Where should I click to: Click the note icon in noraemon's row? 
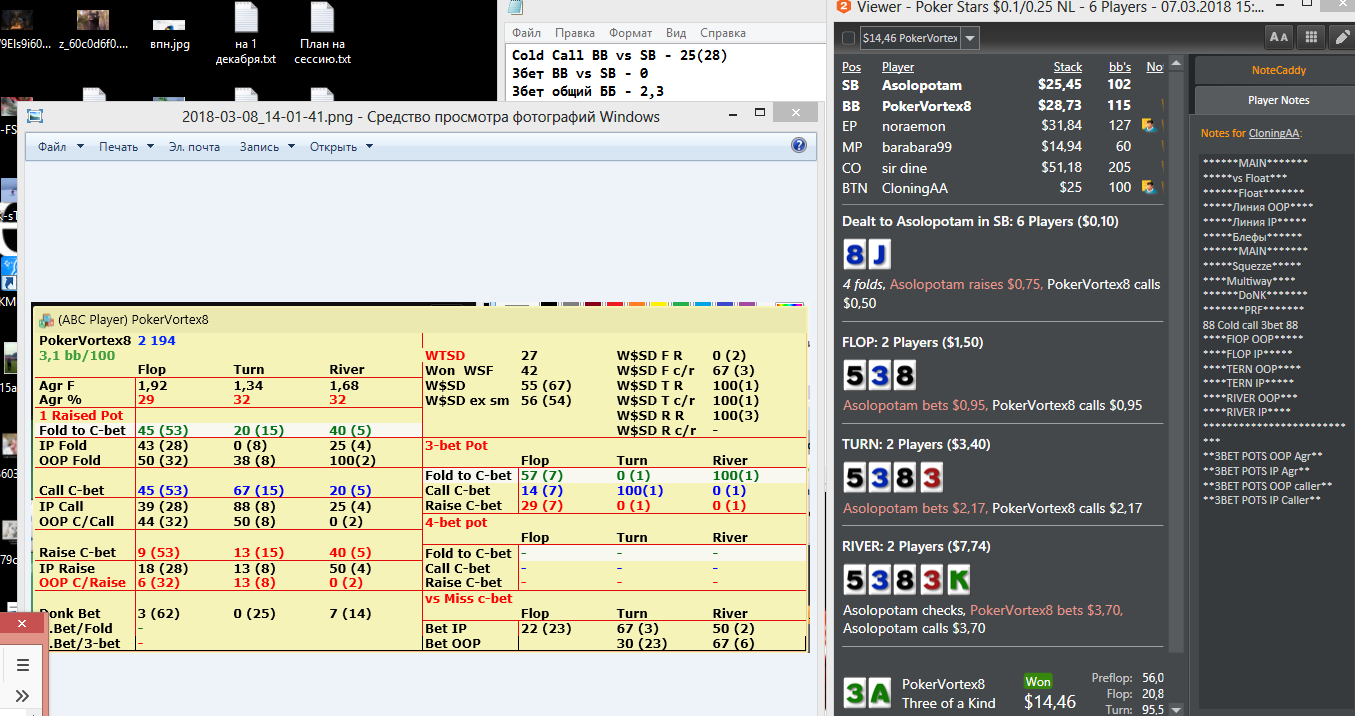pos(1150,126)
